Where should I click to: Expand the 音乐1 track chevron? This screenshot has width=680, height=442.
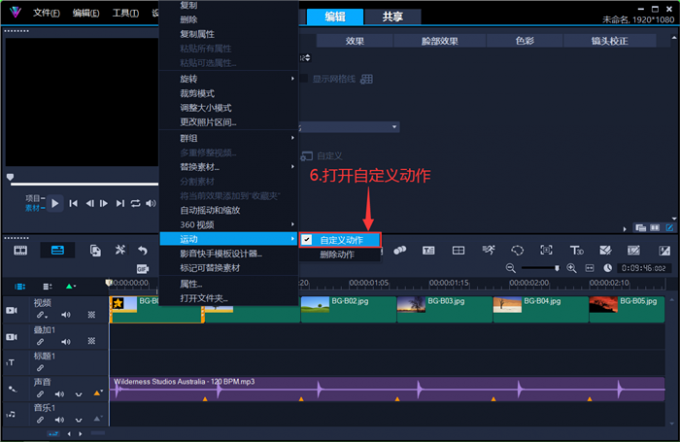point(78,420)
